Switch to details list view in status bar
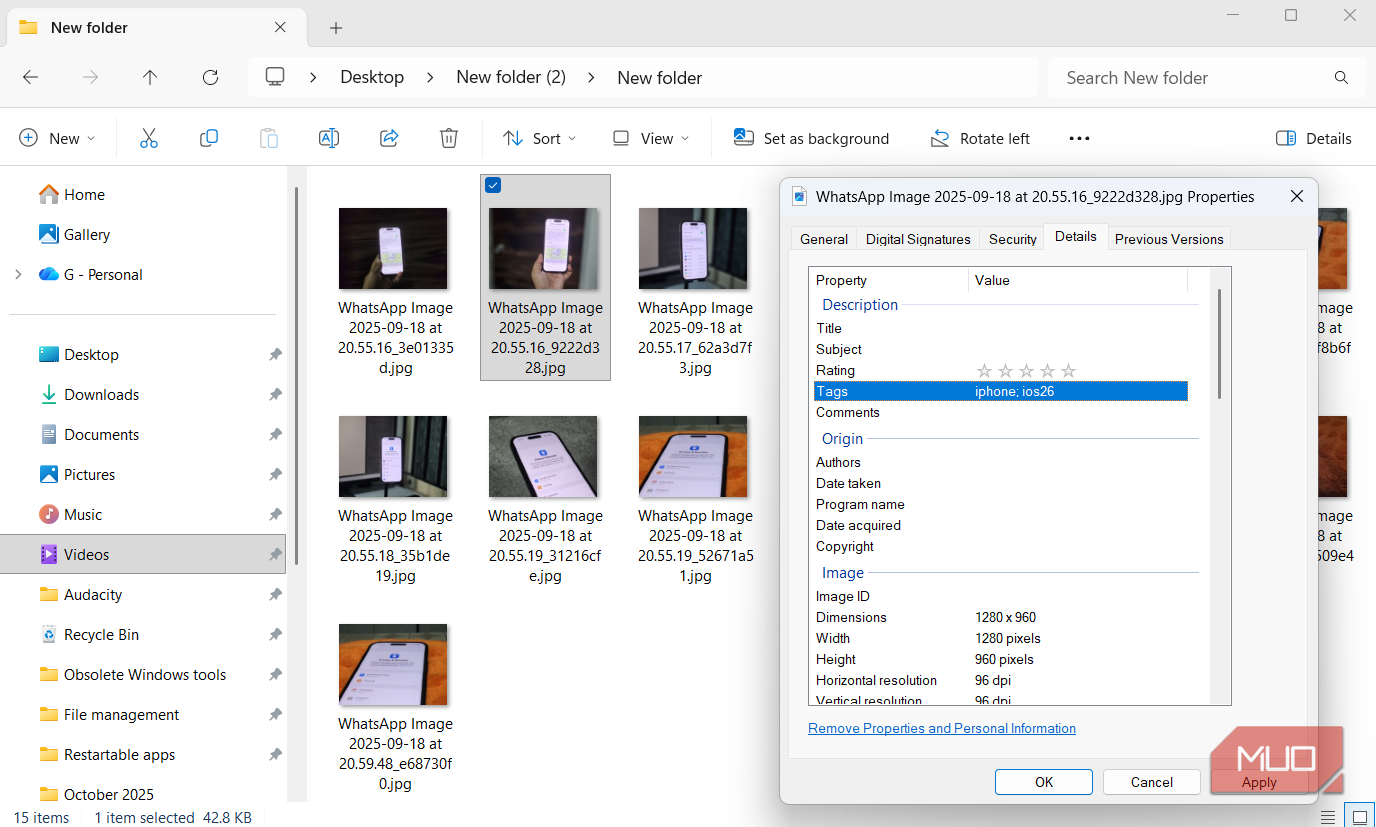This screenshot has width=1376, height=827. tap(1328, 816)
